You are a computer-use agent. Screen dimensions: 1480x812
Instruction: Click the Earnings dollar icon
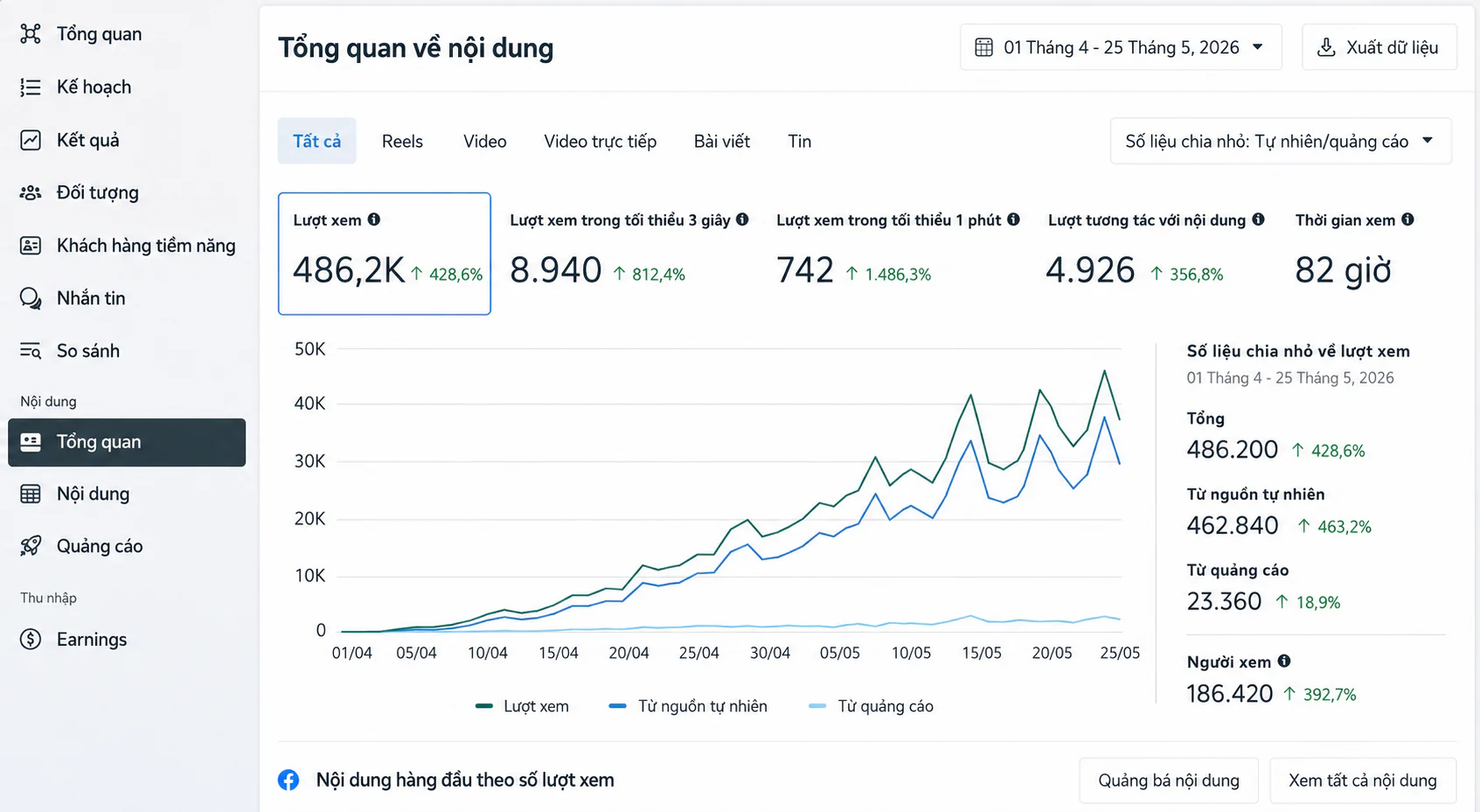click(x=31, y=639)
